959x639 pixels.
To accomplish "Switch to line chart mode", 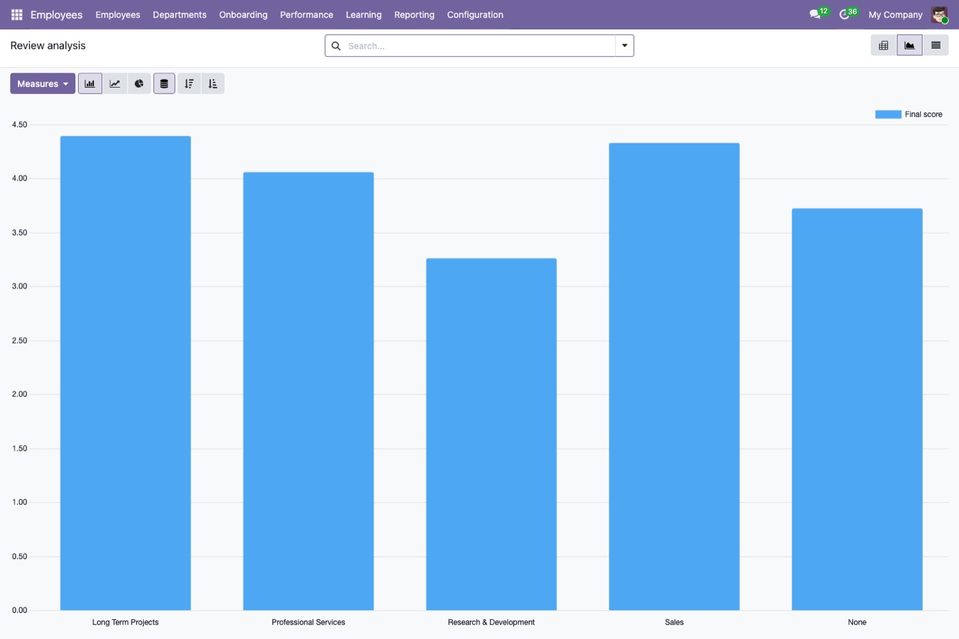I will point(114,84).
